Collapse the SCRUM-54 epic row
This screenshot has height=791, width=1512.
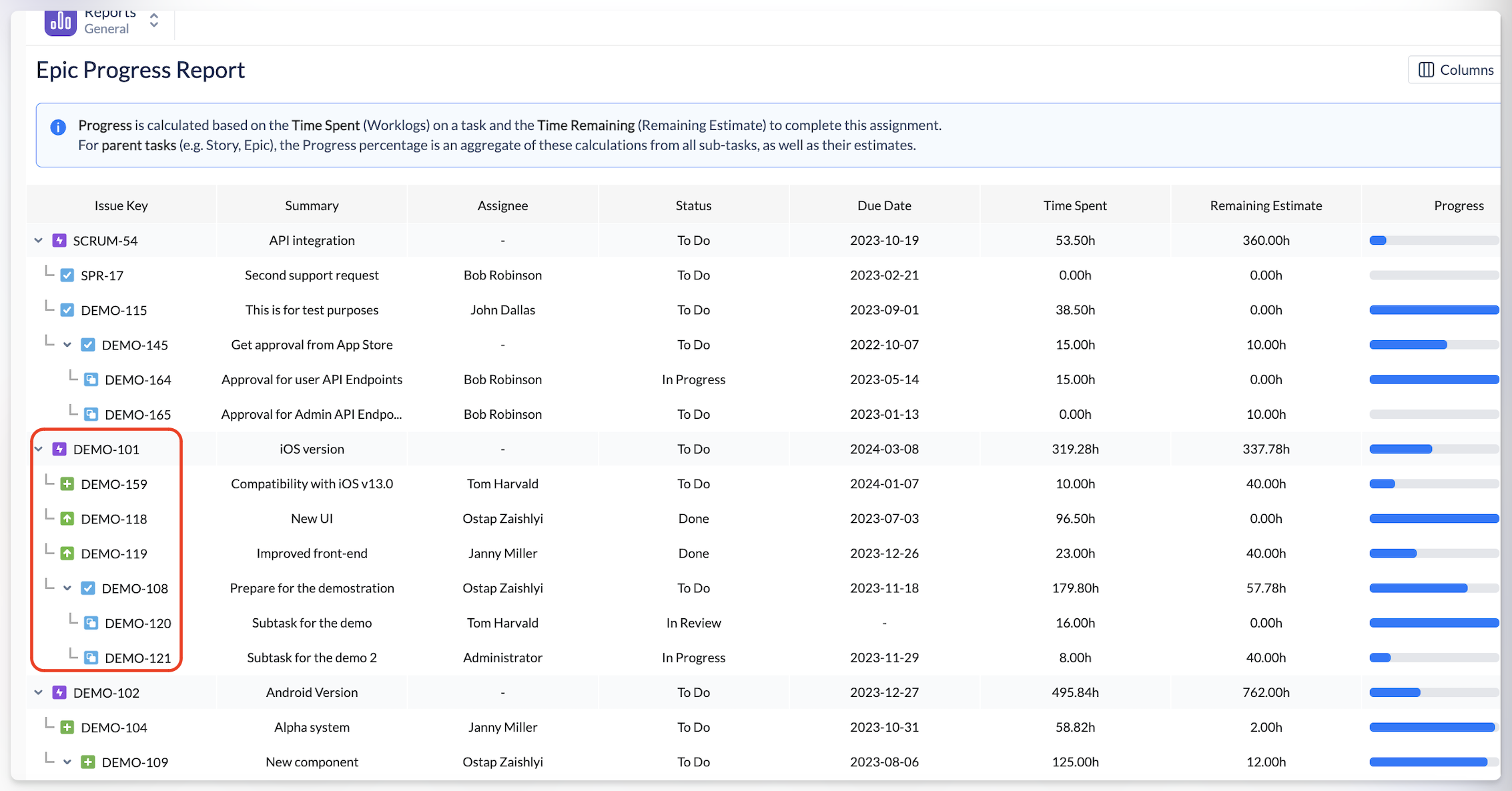point(39,240)
